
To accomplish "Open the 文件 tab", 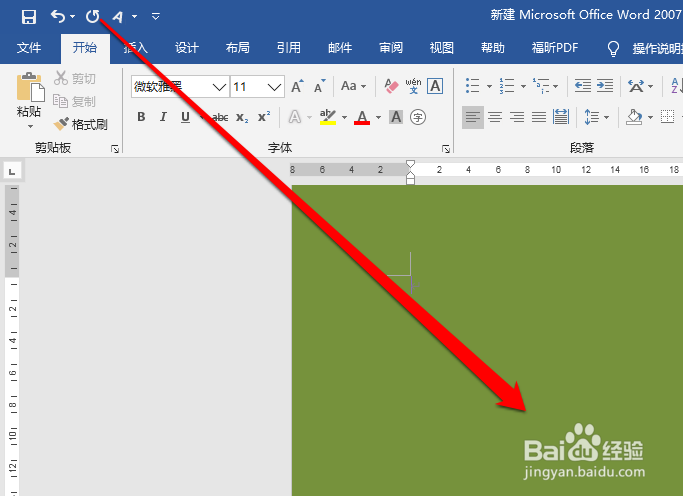I will pyautogui.click(x=29, y=47).
